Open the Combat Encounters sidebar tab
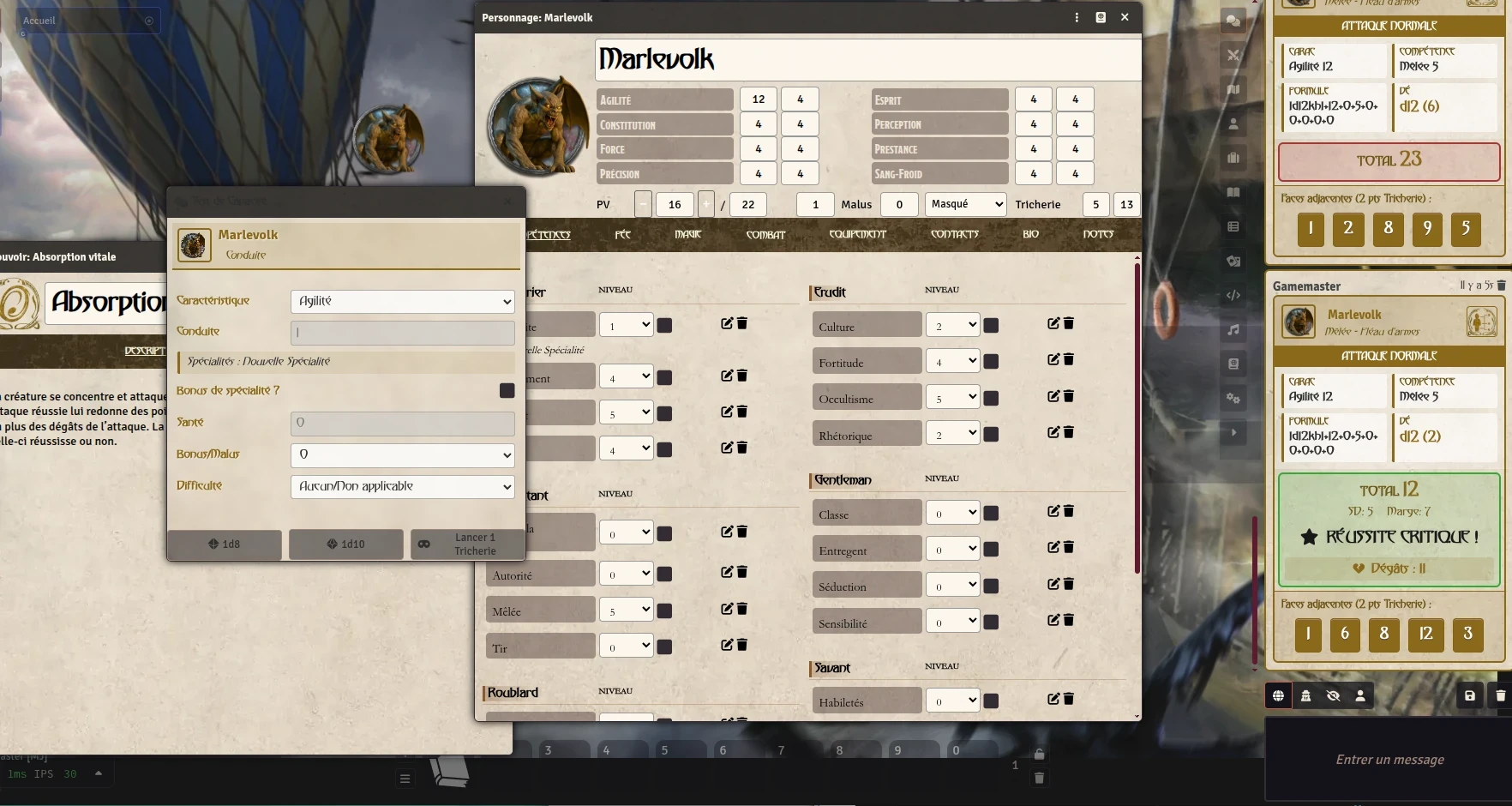Screen dimensions: 1512x806 [1233, 55]
